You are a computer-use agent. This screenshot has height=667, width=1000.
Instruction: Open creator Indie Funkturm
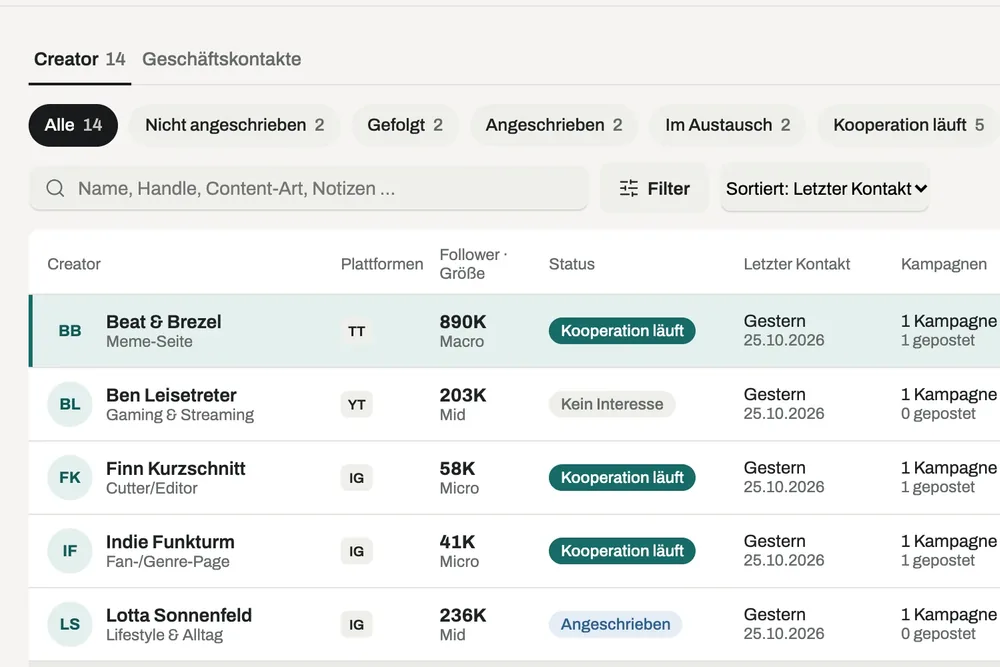170,541
